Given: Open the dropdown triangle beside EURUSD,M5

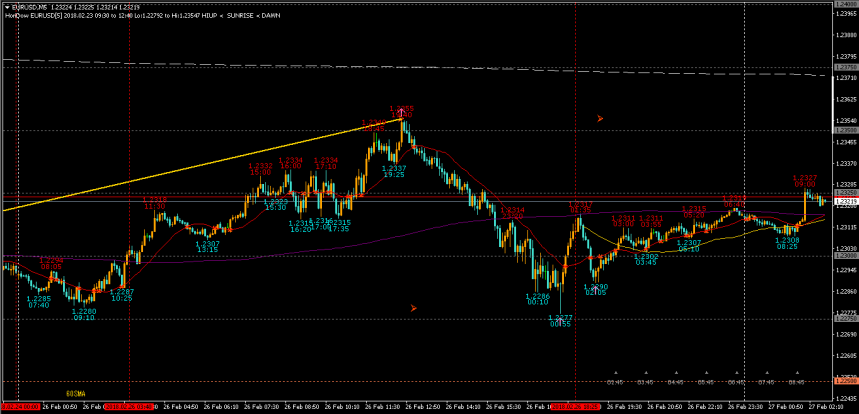Looking at the screenshot, I should click(x=6, y=8).
